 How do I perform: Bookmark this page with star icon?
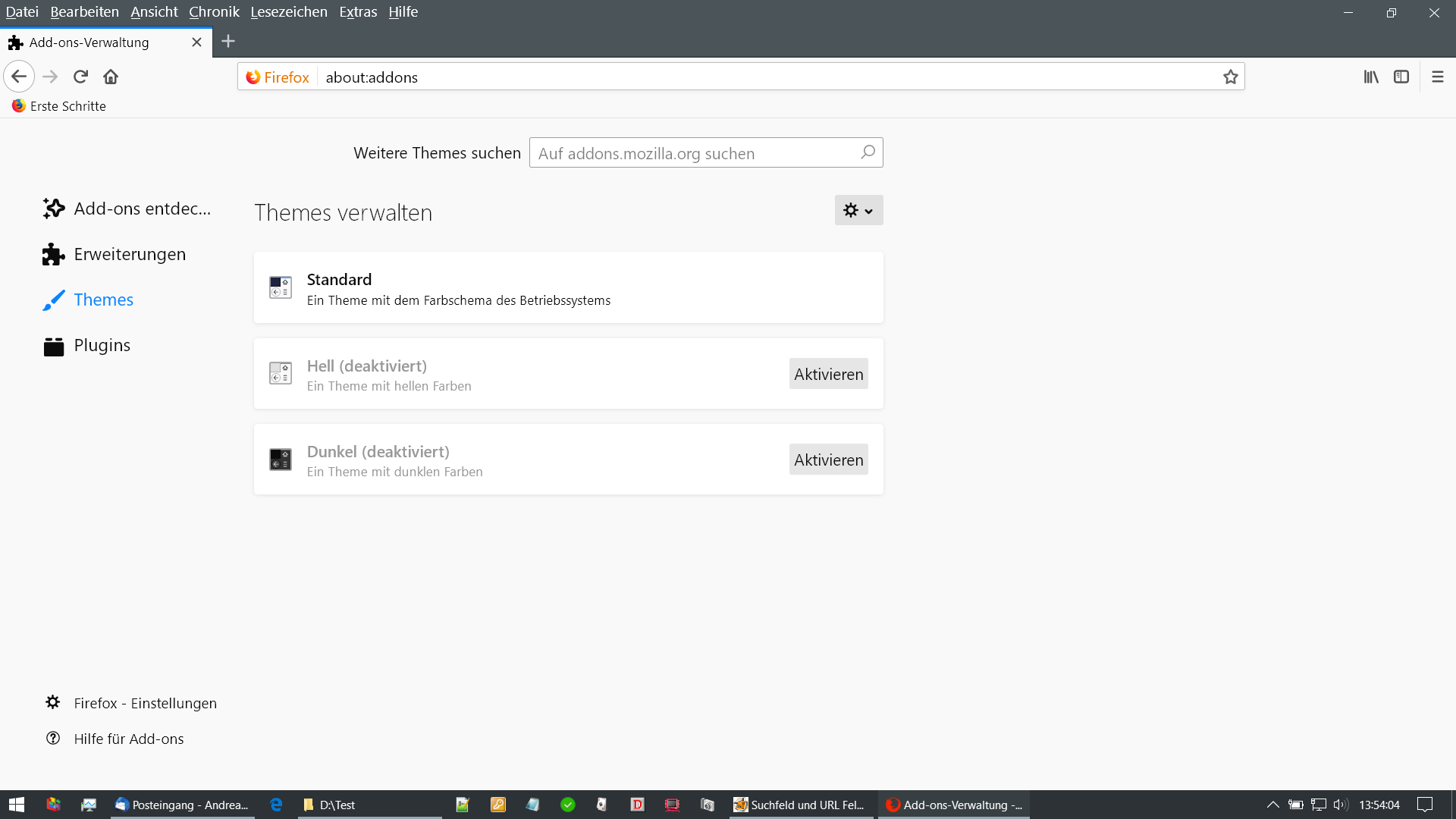[x=1230, y=77]
